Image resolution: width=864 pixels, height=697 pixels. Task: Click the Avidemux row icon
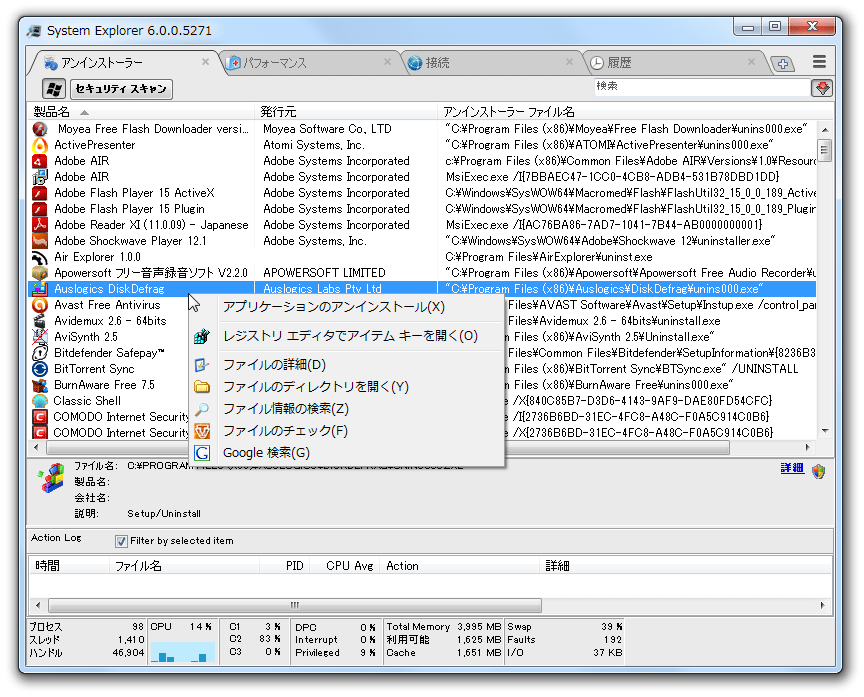[x=40, y=321]
